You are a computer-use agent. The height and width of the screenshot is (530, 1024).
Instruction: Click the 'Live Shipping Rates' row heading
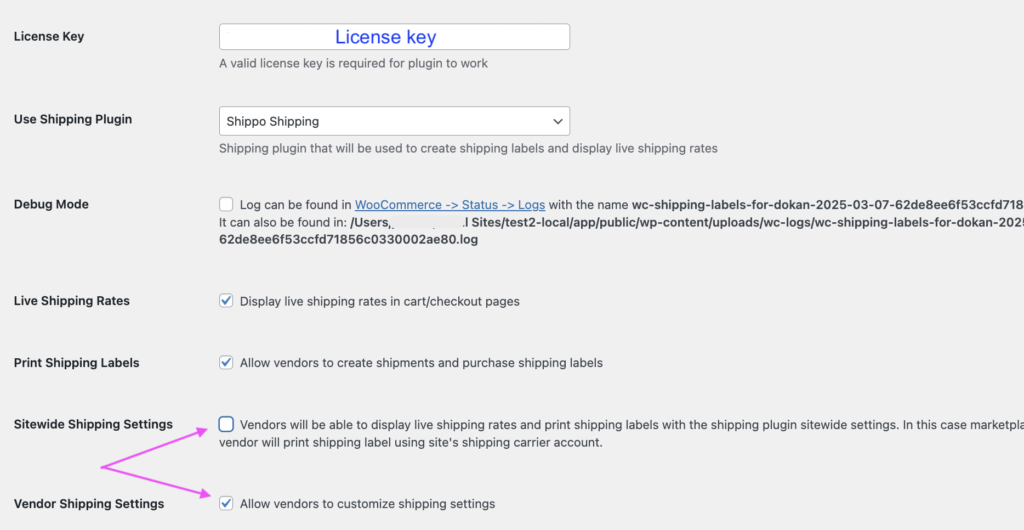72,301
